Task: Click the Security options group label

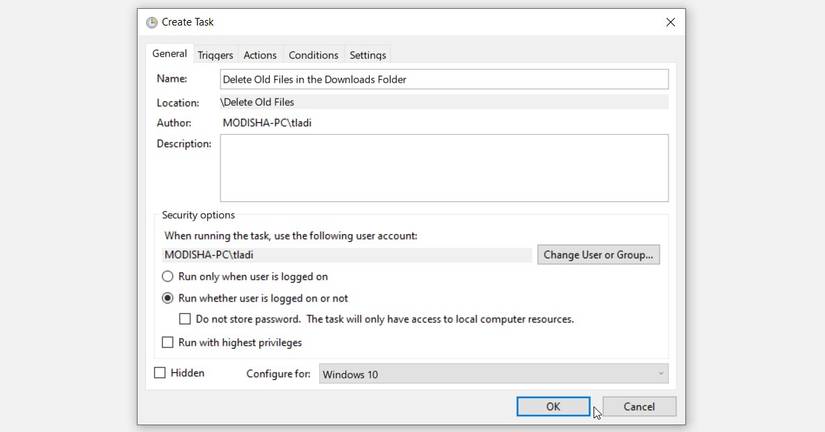Action: [198, 215]
